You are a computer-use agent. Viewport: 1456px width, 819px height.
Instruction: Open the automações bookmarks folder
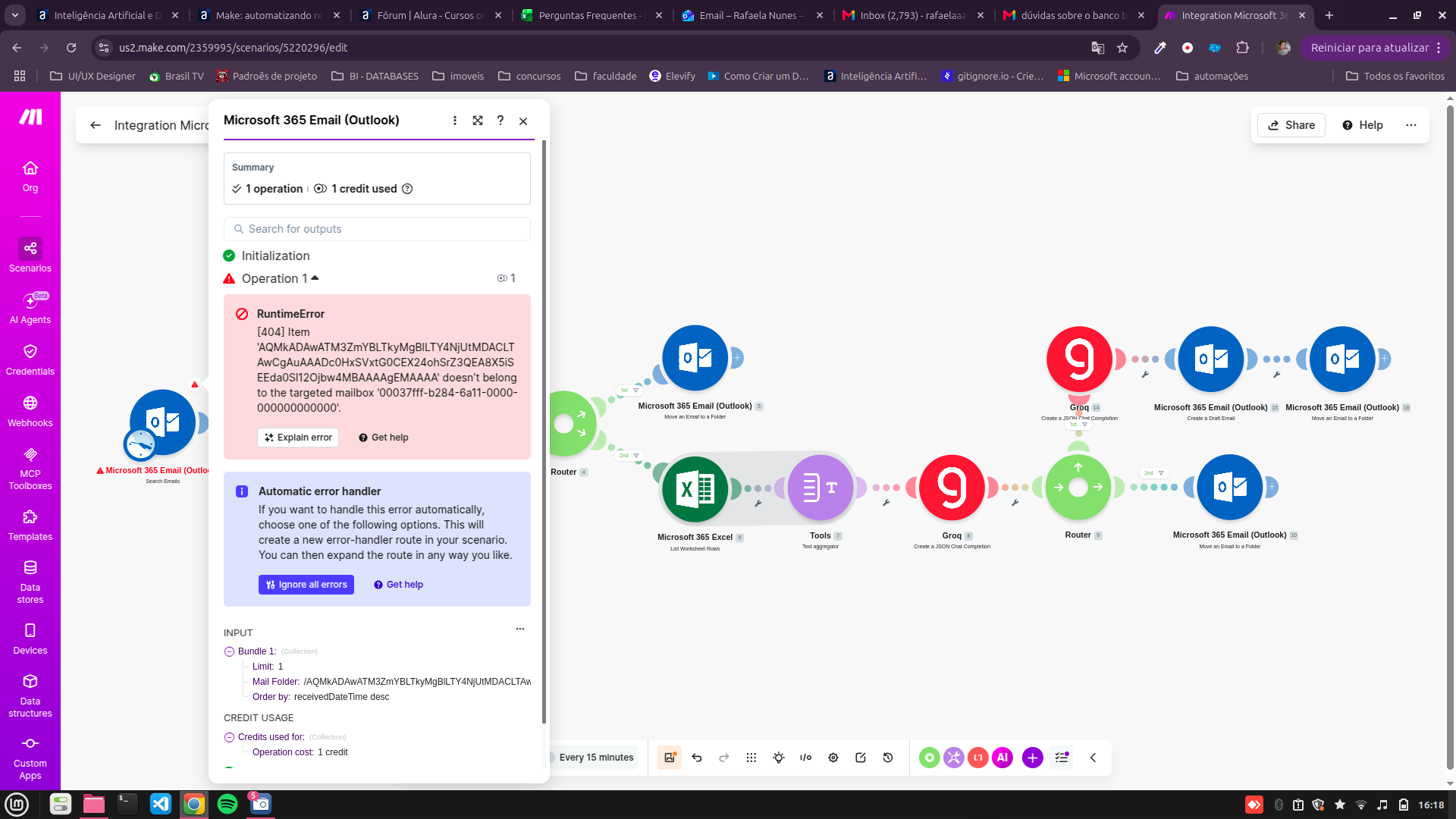tap(1212, 76)
